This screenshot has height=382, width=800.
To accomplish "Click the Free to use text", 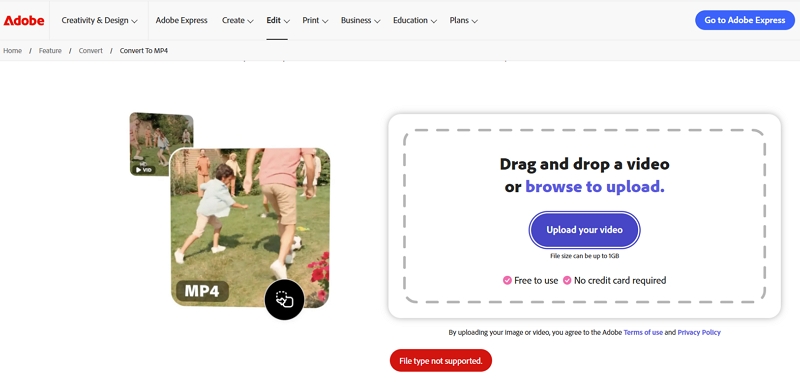I will (536, 280).
